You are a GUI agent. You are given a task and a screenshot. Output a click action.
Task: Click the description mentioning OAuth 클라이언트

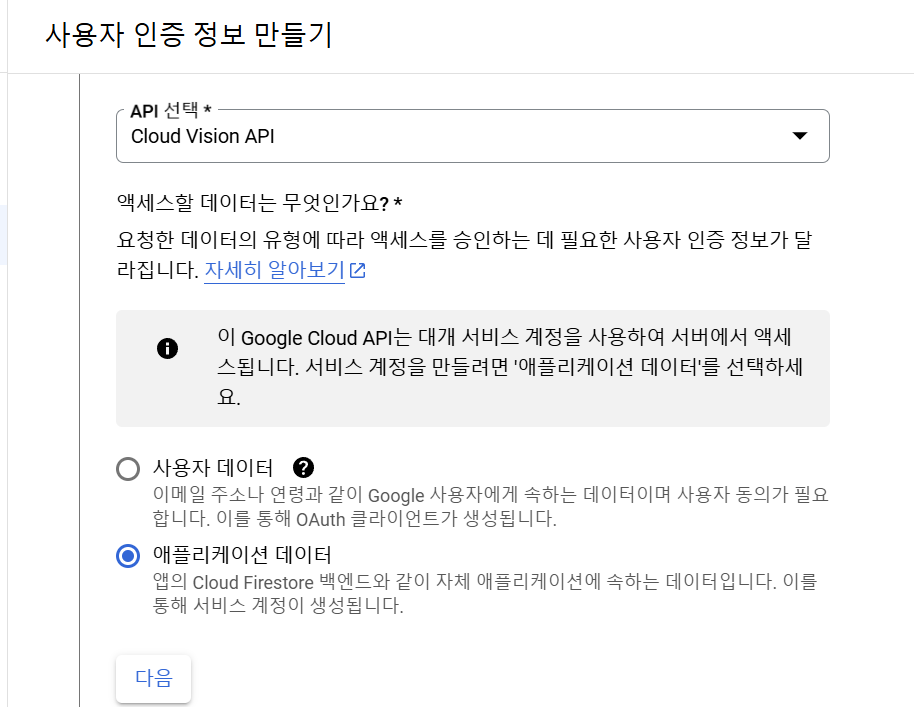(x=490, y=506)
